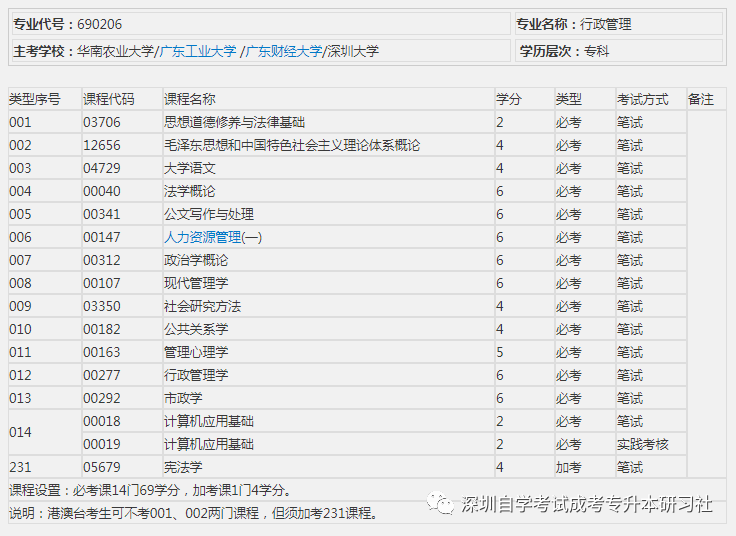Select course code 00018
The height and width of the screenshot is (536, 736).
coord(102,421)
